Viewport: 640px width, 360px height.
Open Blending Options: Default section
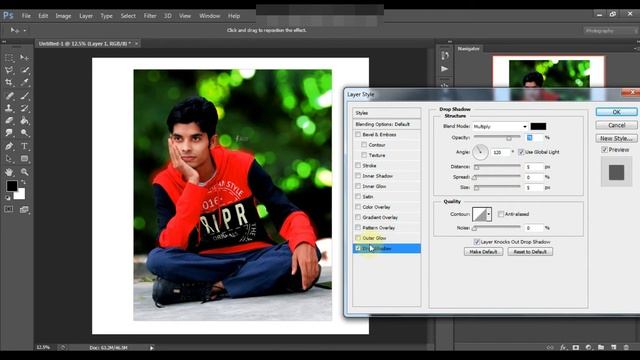(x=387, y=124)
